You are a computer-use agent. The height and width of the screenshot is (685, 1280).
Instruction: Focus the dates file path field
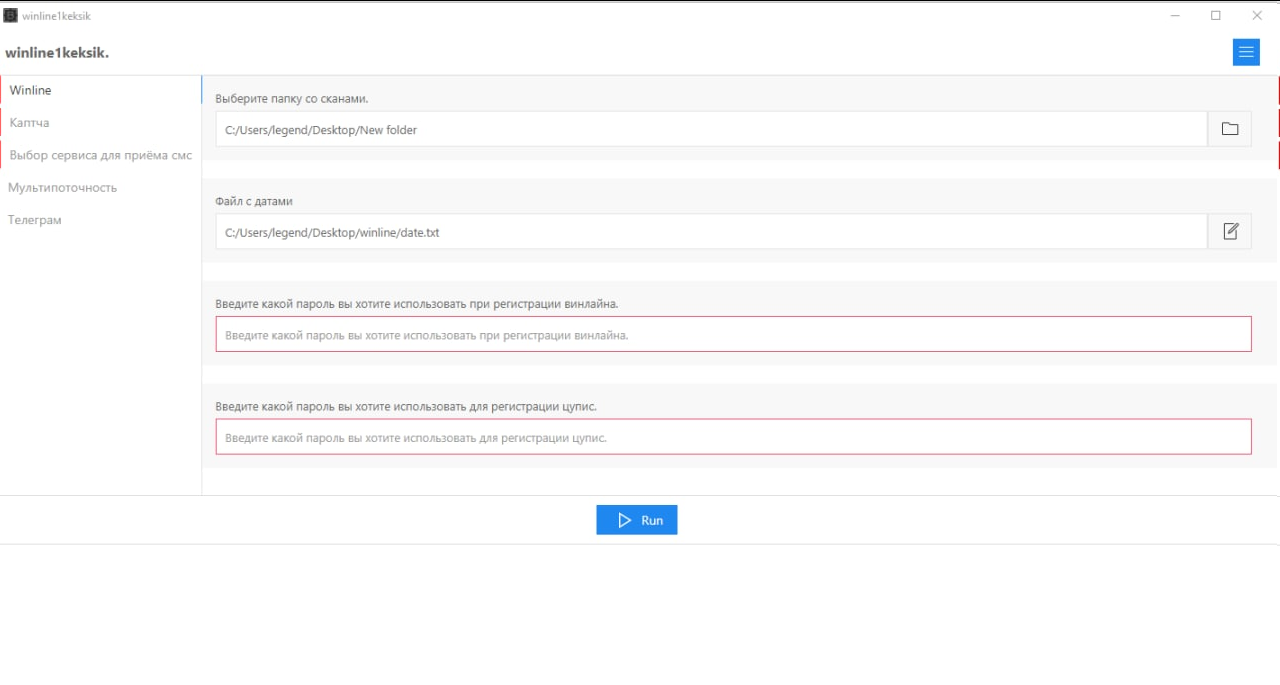click(x=712, y=232)
